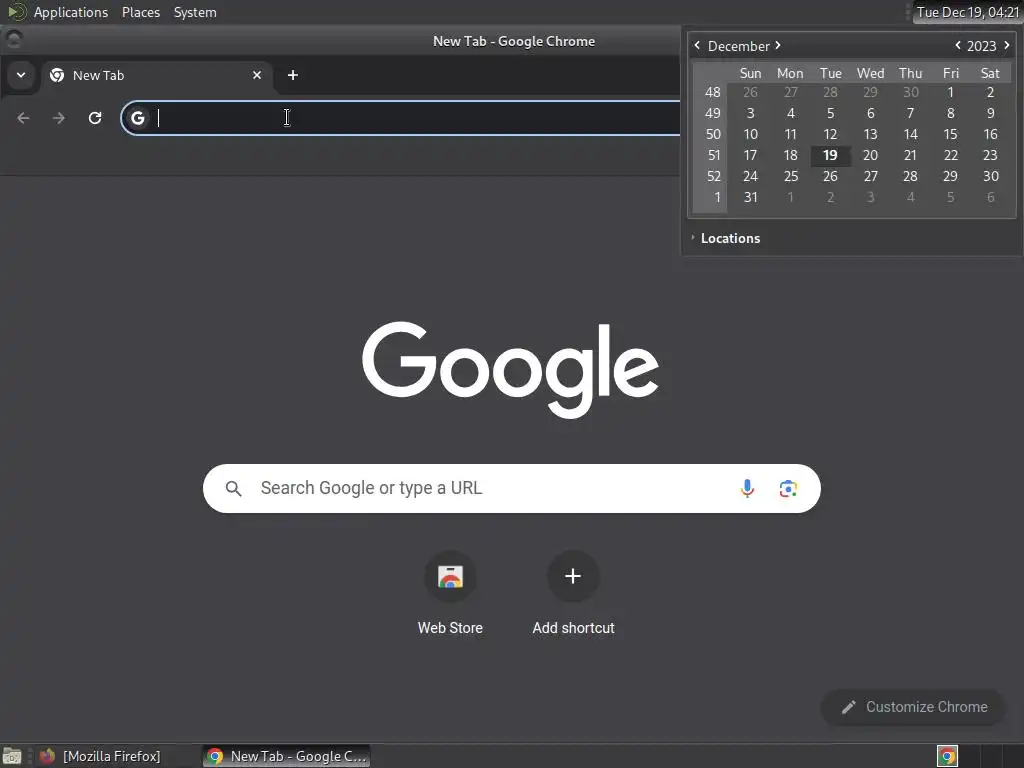Click the December month label
The width and height of the screenshot is (1024, 768).
pyautogui.click(x=738, y=46)
